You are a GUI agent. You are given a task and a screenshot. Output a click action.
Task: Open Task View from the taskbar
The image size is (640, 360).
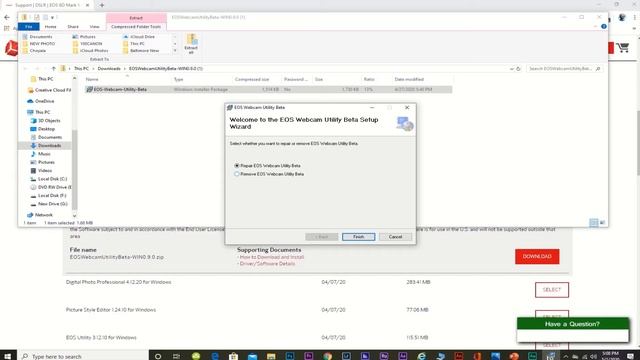coord(176,356)
